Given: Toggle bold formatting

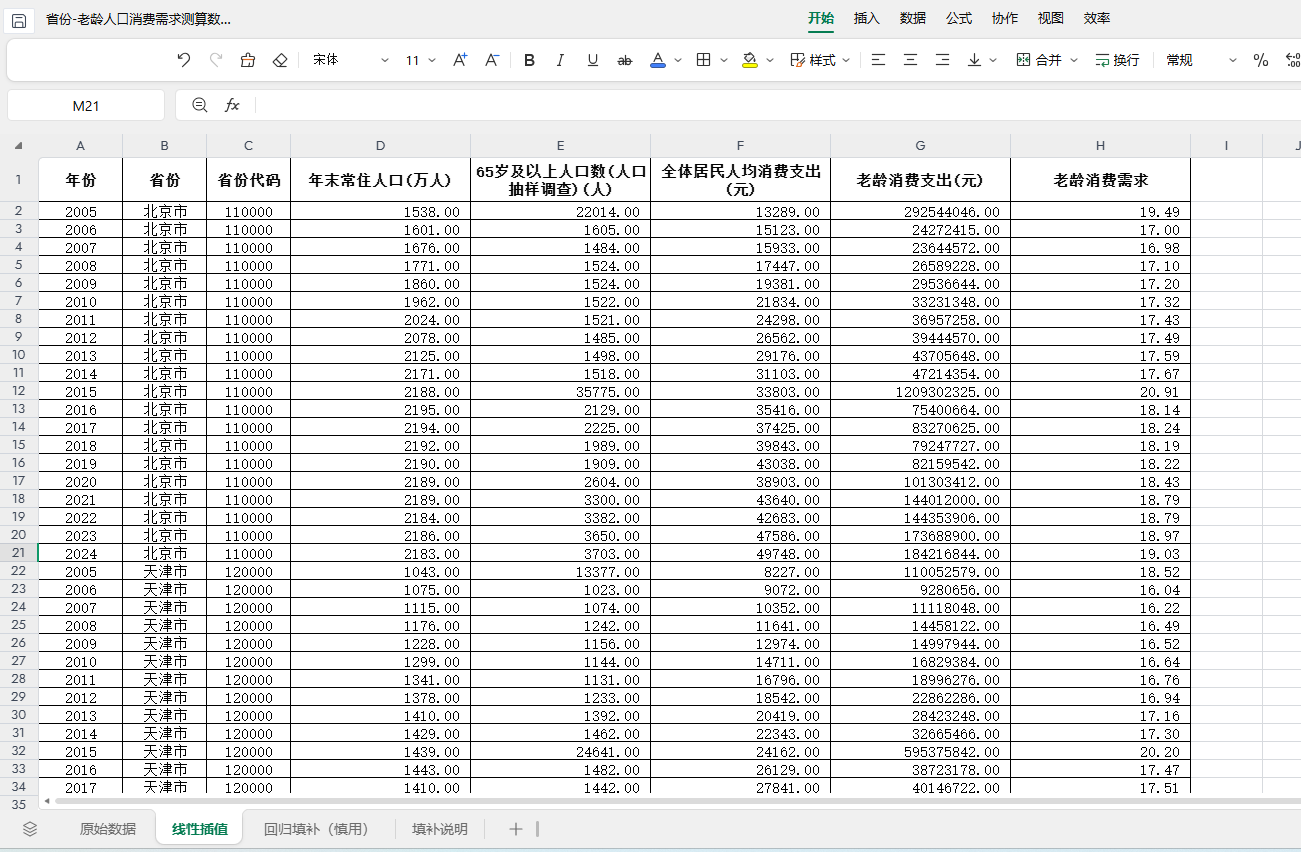Looking at the screenshot, I should tap(530, 60).
